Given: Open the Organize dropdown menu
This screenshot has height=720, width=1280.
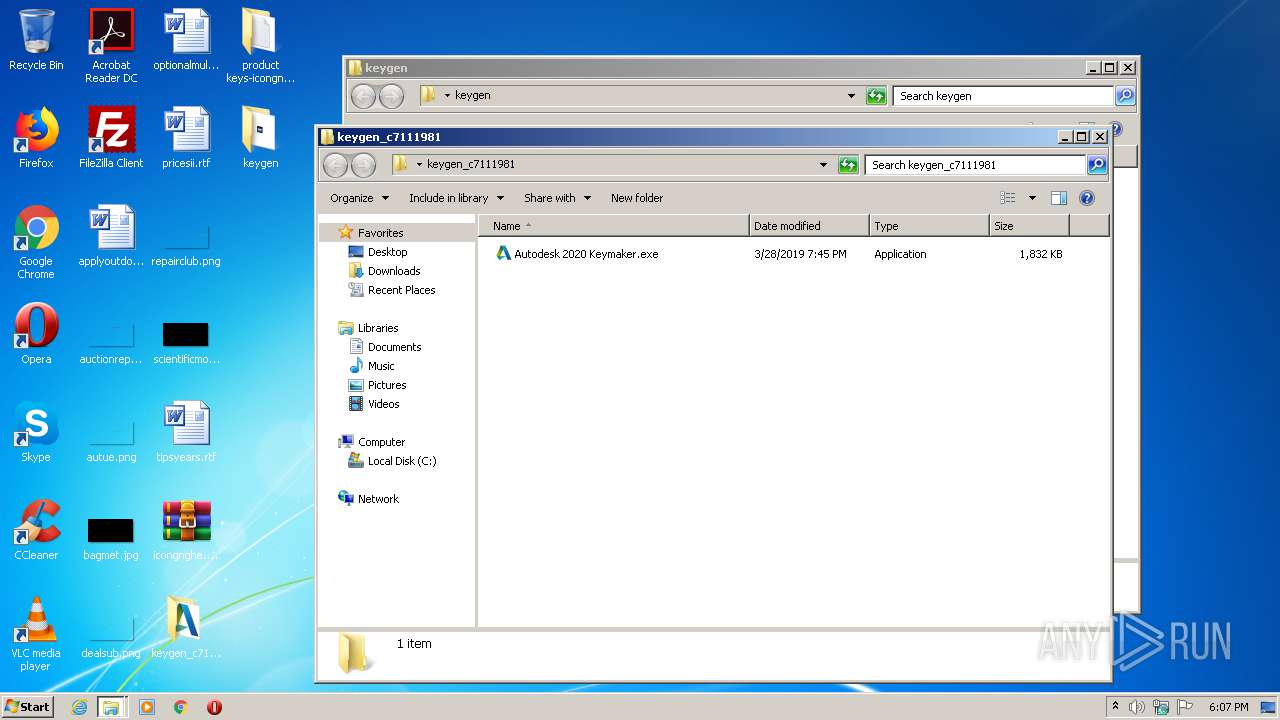Looking at the screenshot, I should click(x=359, y=198).
